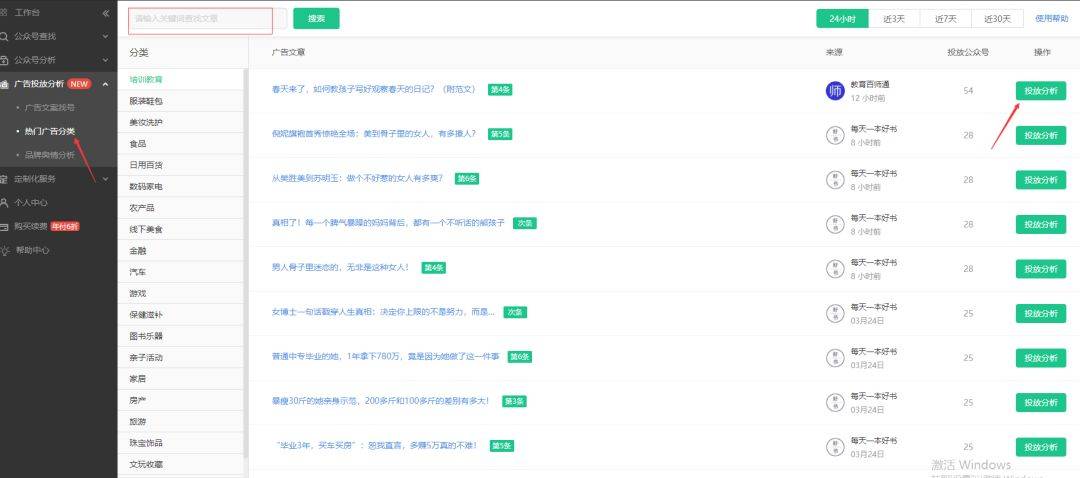1080x478 pixels.
Task: Open the 品牌舆情分析 submenu item
Action: (50, 155)
